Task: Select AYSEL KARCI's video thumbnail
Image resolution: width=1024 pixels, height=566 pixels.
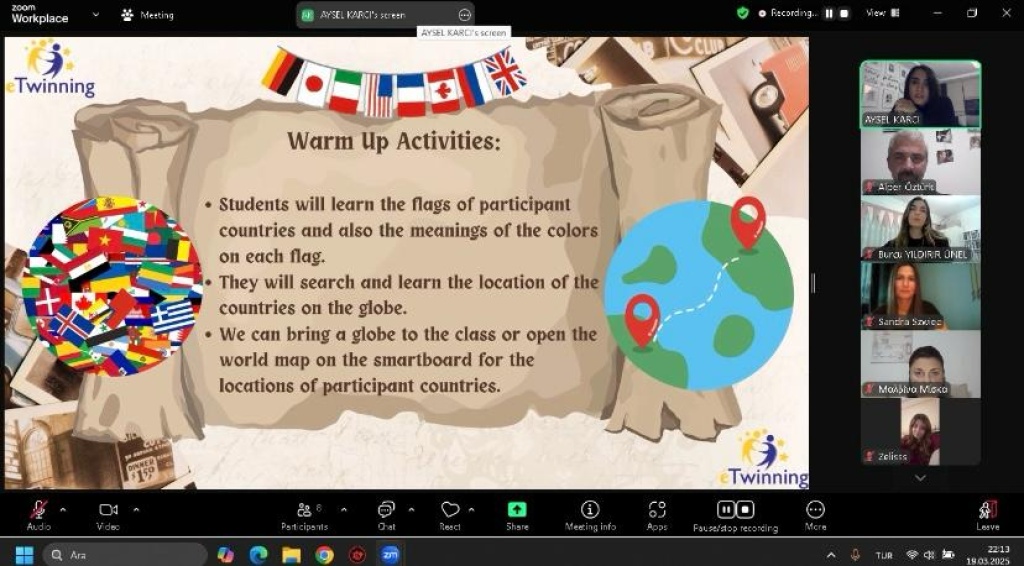Action: [920, 94]
